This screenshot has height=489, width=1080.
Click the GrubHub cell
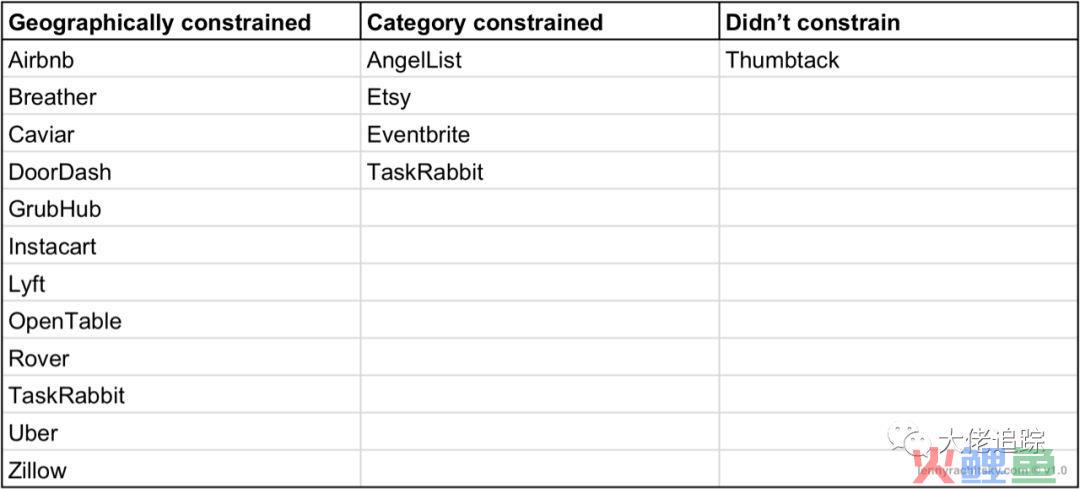(181, 208)
